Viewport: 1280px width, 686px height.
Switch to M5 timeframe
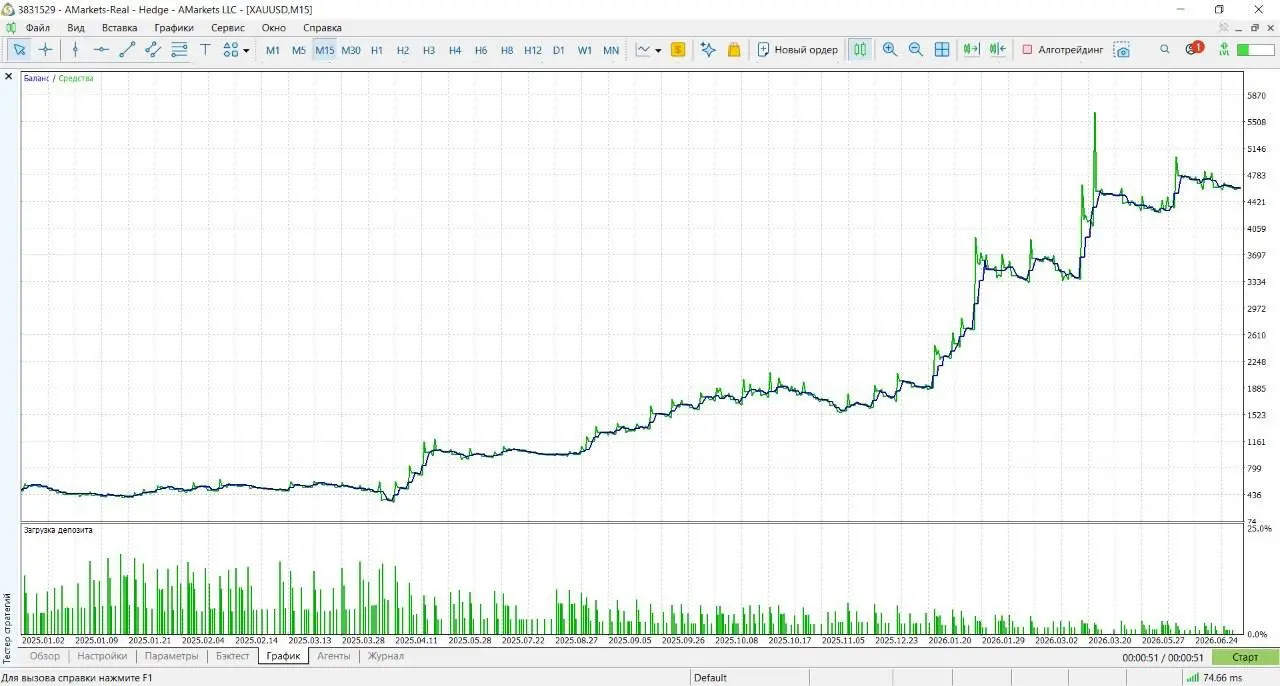pyautogui.click(x=299, y=50)
